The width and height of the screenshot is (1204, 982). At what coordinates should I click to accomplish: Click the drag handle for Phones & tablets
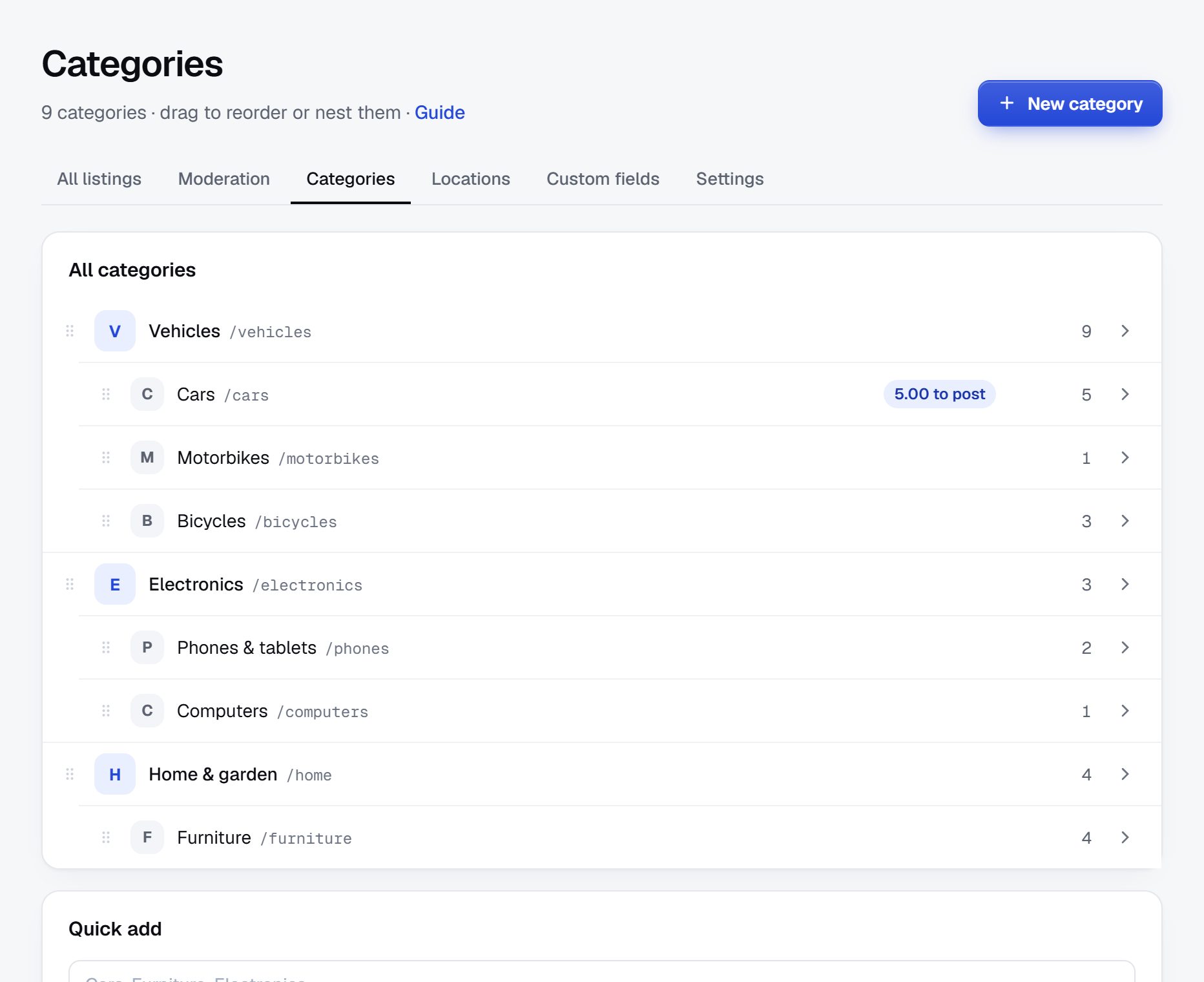coord(106,647)
